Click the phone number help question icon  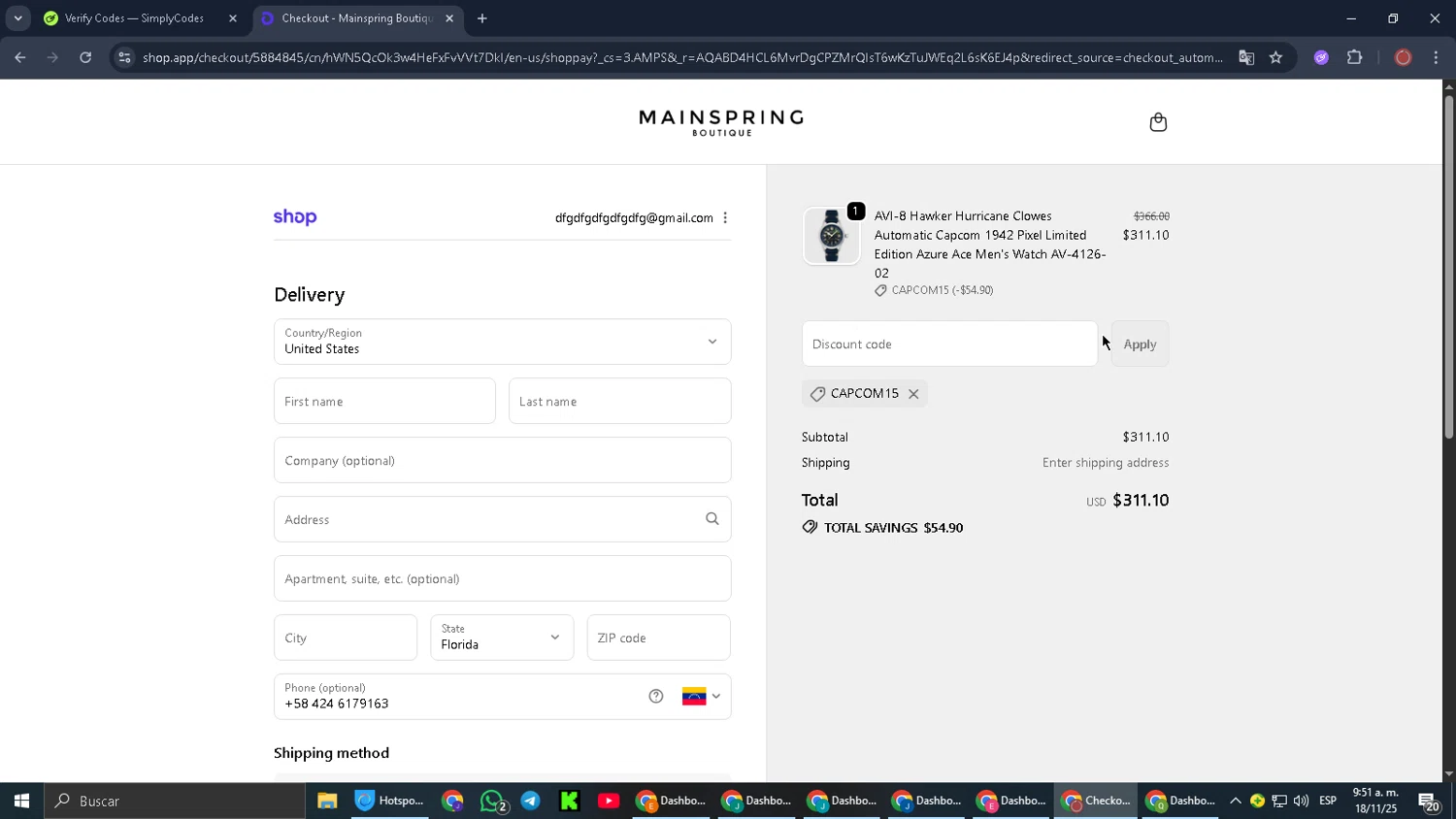656,697
